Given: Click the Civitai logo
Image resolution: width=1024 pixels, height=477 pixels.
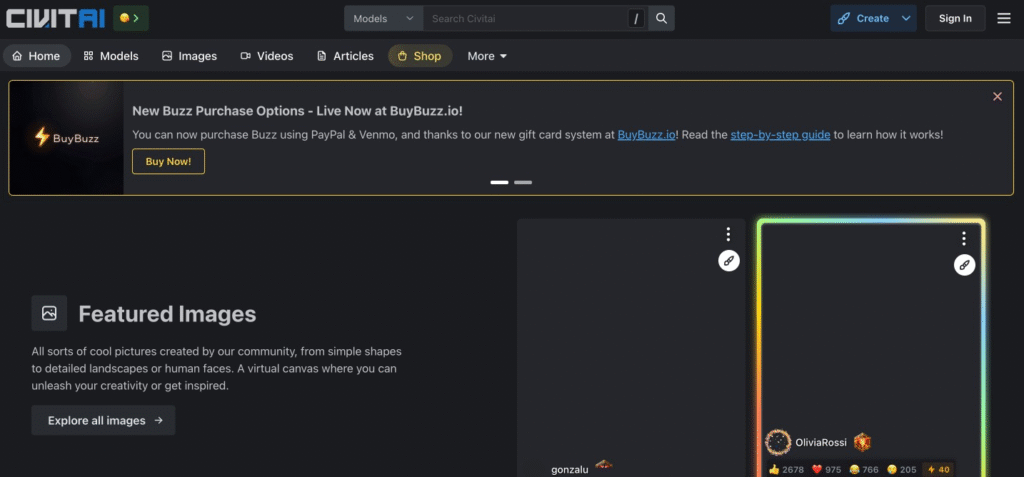Looking at the screenshot, I should click(x=56, y=18).
